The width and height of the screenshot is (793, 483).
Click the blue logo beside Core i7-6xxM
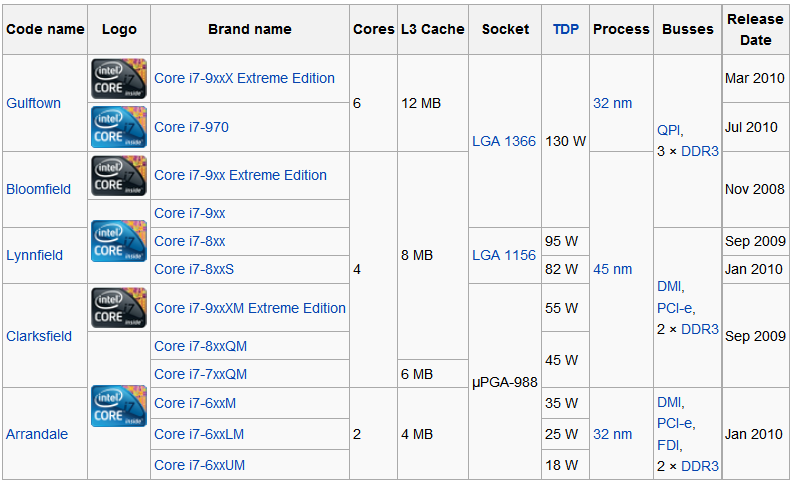[x=119, y=406]
